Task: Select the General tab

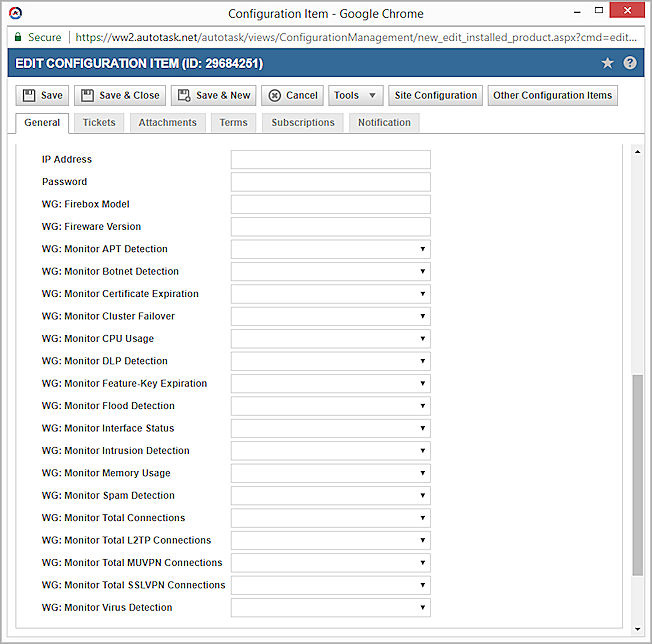Action: [42, 123]
